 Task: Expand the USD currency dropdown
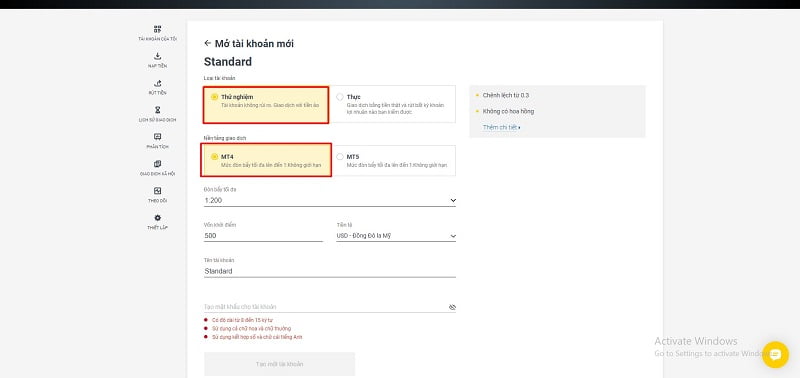click(396, 236)
